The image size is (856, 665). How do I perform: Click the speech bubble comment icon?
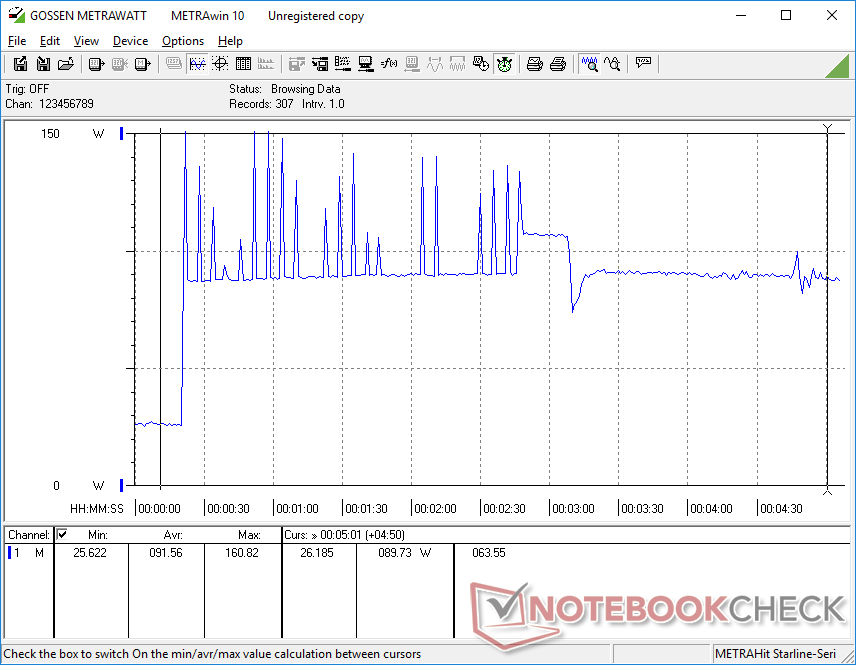643,64
